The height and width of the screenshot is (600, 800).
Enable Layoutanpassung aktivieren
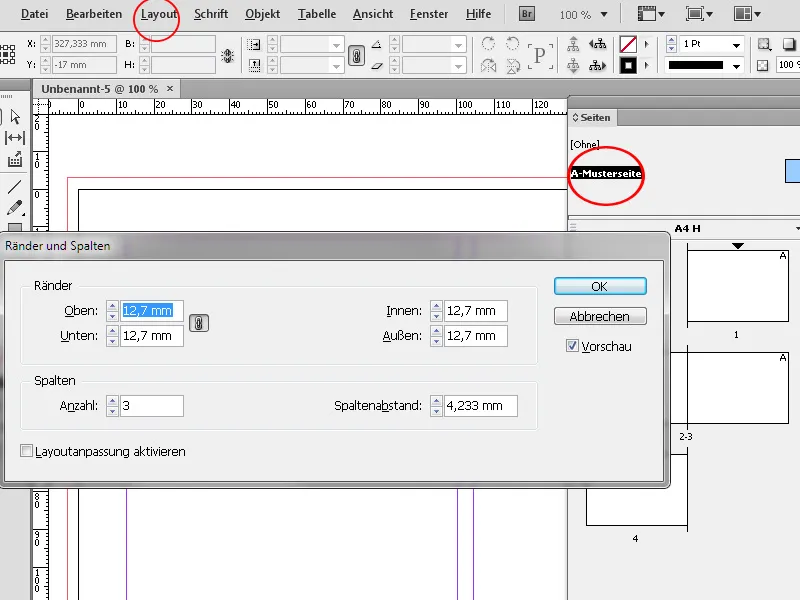tap(27, 451)
